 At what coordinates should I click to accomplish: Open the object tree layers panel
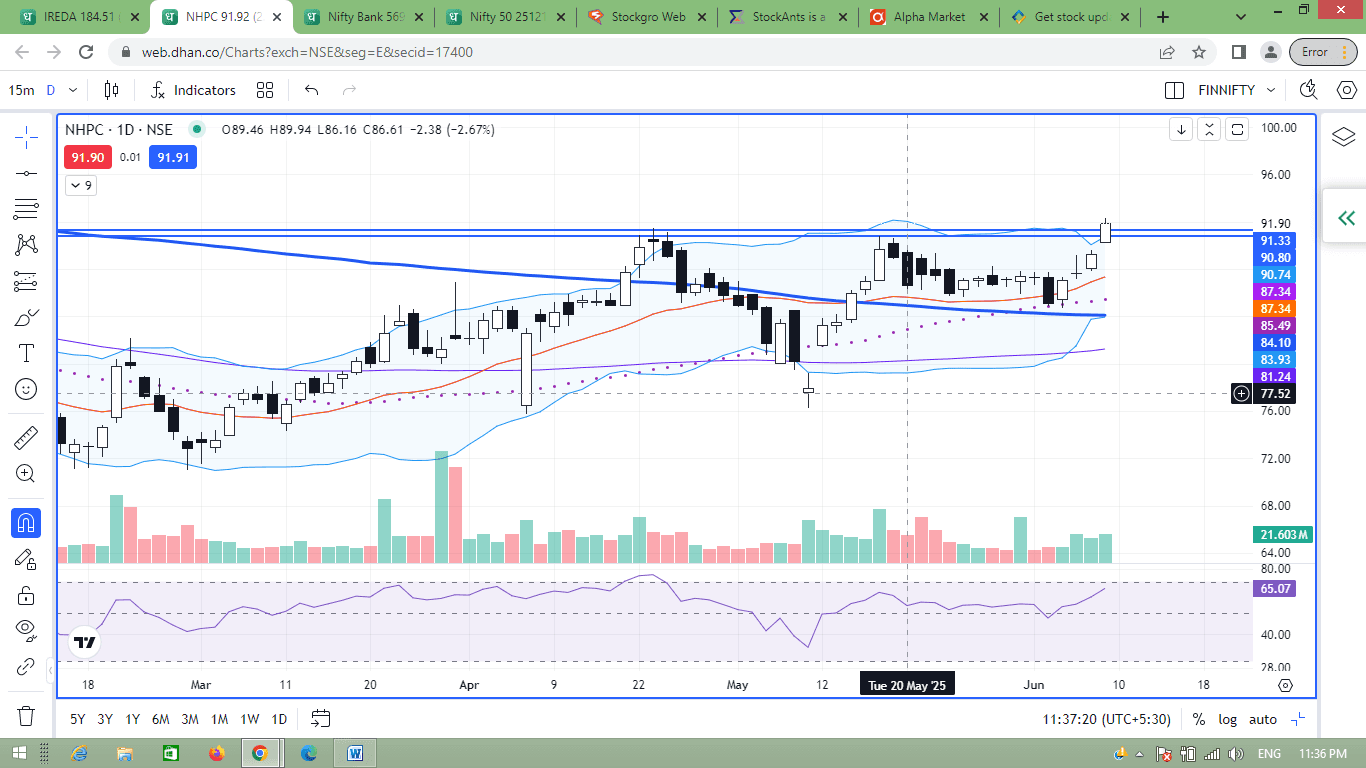[x=1343, y=137]
